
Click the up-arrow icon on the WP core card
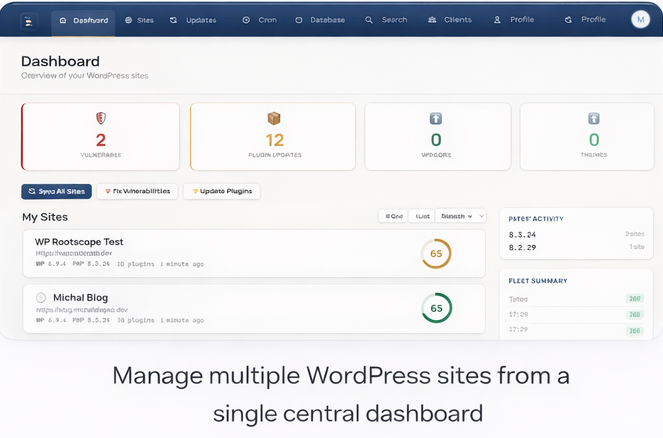436,118
